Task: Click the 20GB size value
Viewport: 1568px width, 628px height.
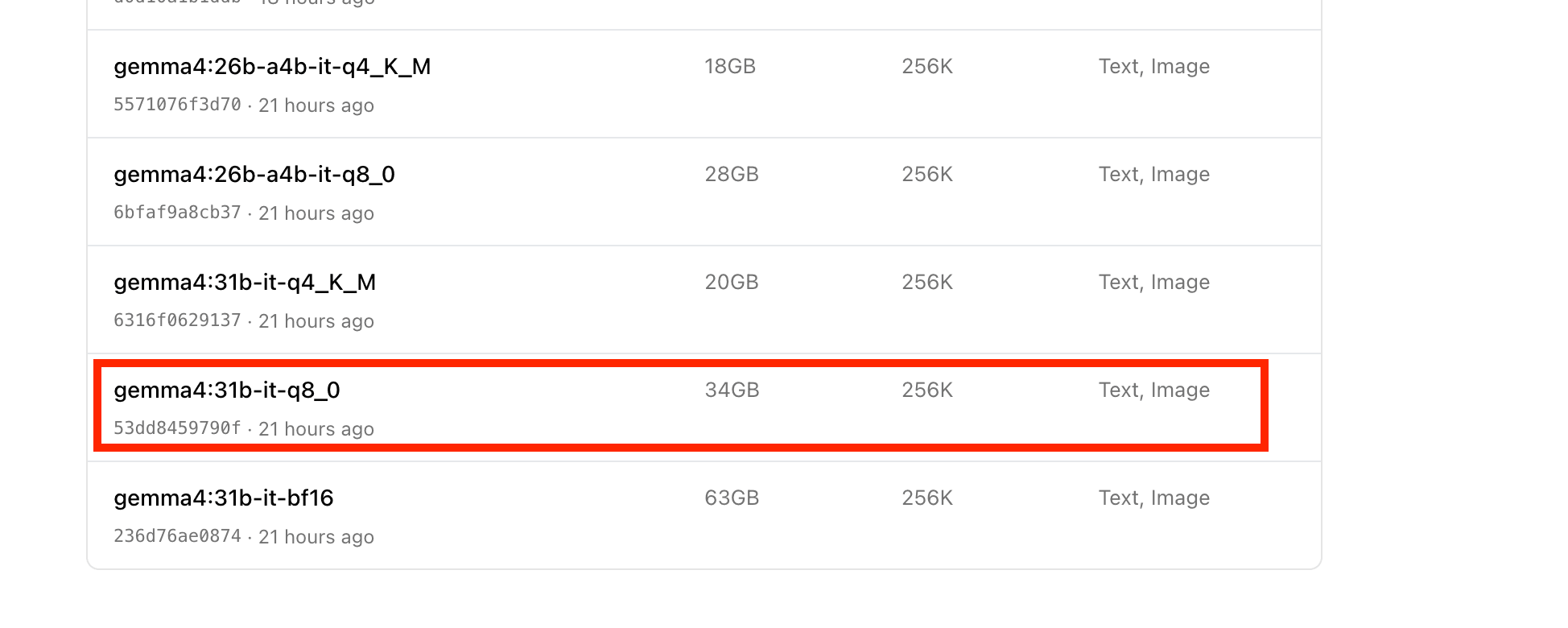Action: (x=732, y=283)
